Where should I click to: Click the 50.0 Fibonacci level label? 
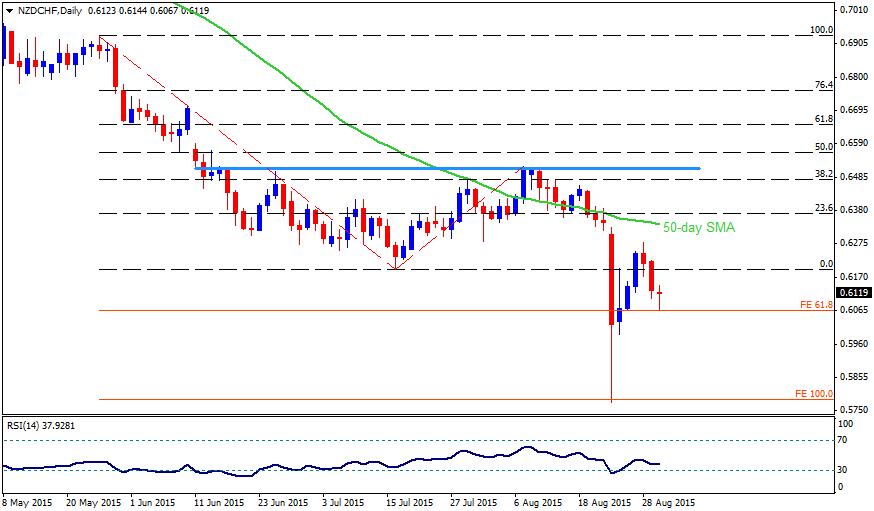(x=824, y=147)
